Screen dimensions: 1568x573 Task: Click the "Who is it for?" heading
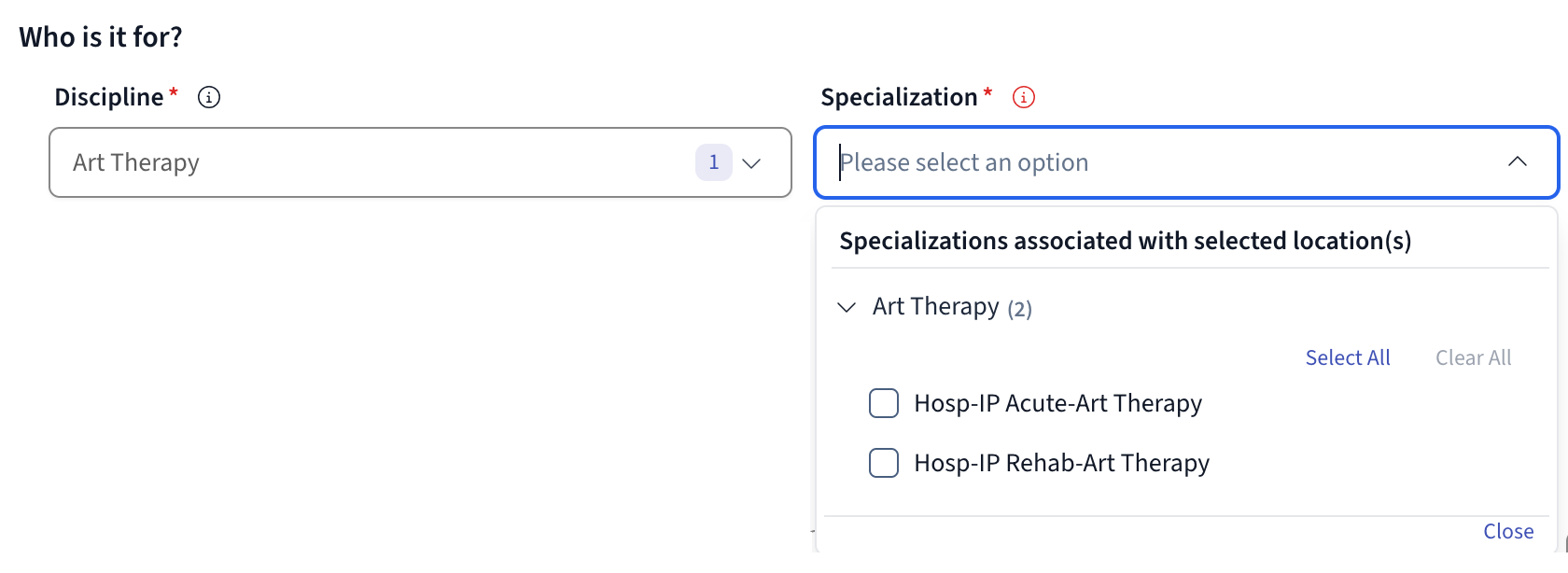101,37
